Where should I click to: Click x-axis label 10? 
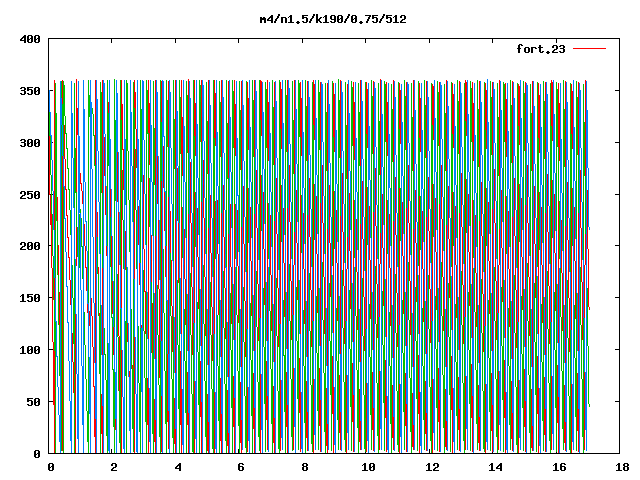368,467
